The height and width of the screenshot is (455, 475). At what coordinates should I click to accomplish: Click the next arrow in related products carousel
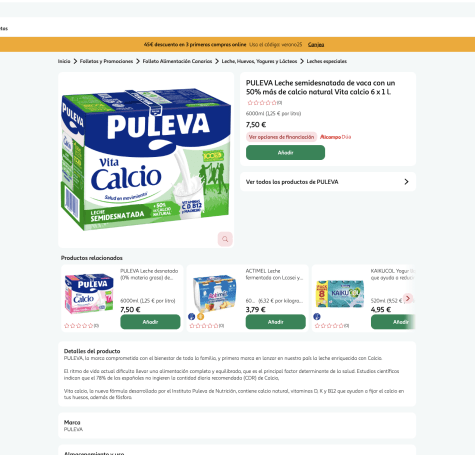point(408,298)
